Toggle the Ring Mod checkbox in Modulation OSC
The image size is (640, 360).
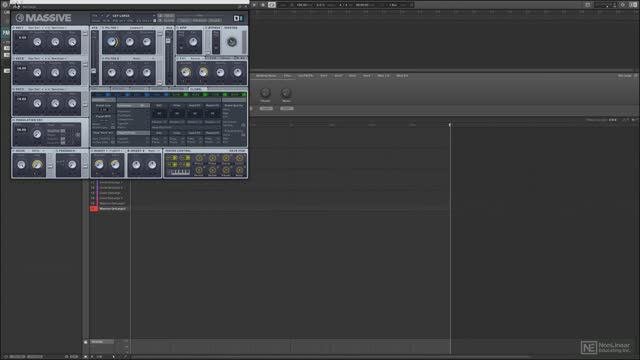pyautogui.click(x=63, y=131)
